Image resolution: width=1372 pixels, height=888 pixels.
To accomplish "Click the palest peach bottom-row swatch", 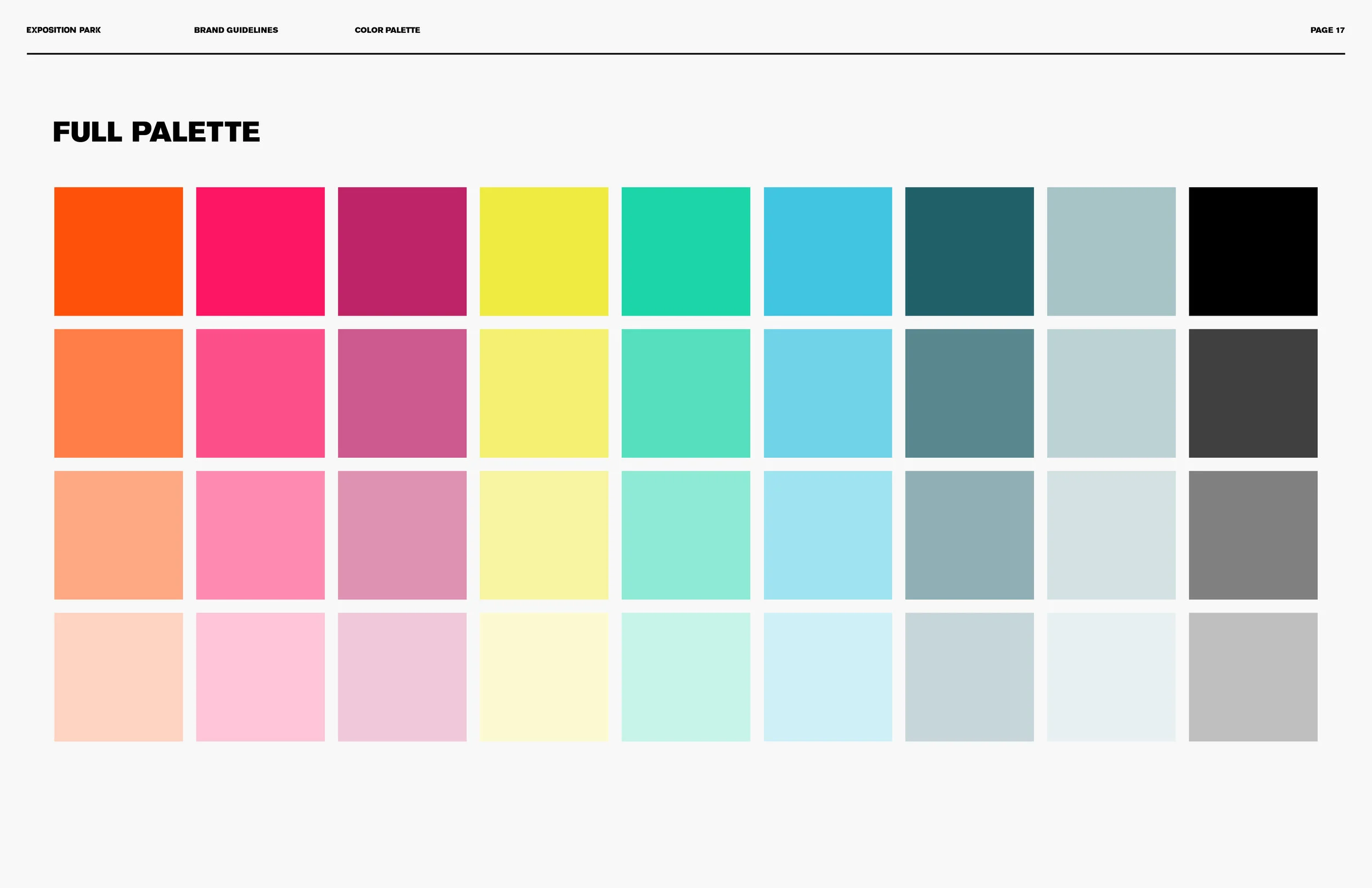I will point(118,677).
